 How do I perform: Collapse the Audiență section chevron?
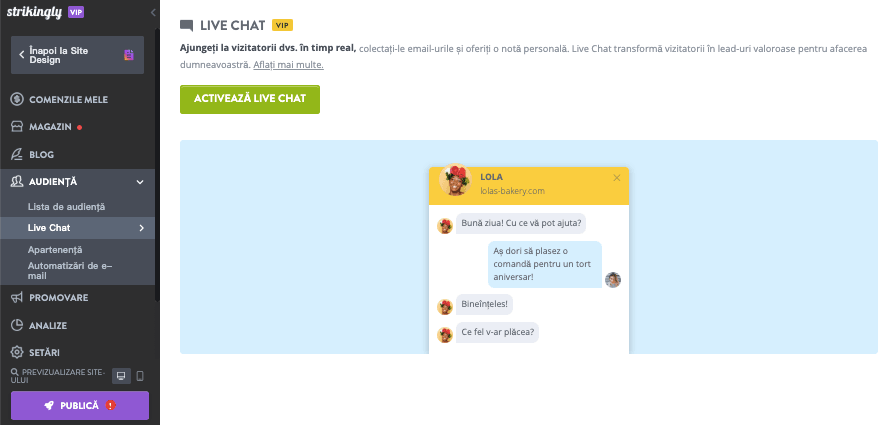pos(140,182)
